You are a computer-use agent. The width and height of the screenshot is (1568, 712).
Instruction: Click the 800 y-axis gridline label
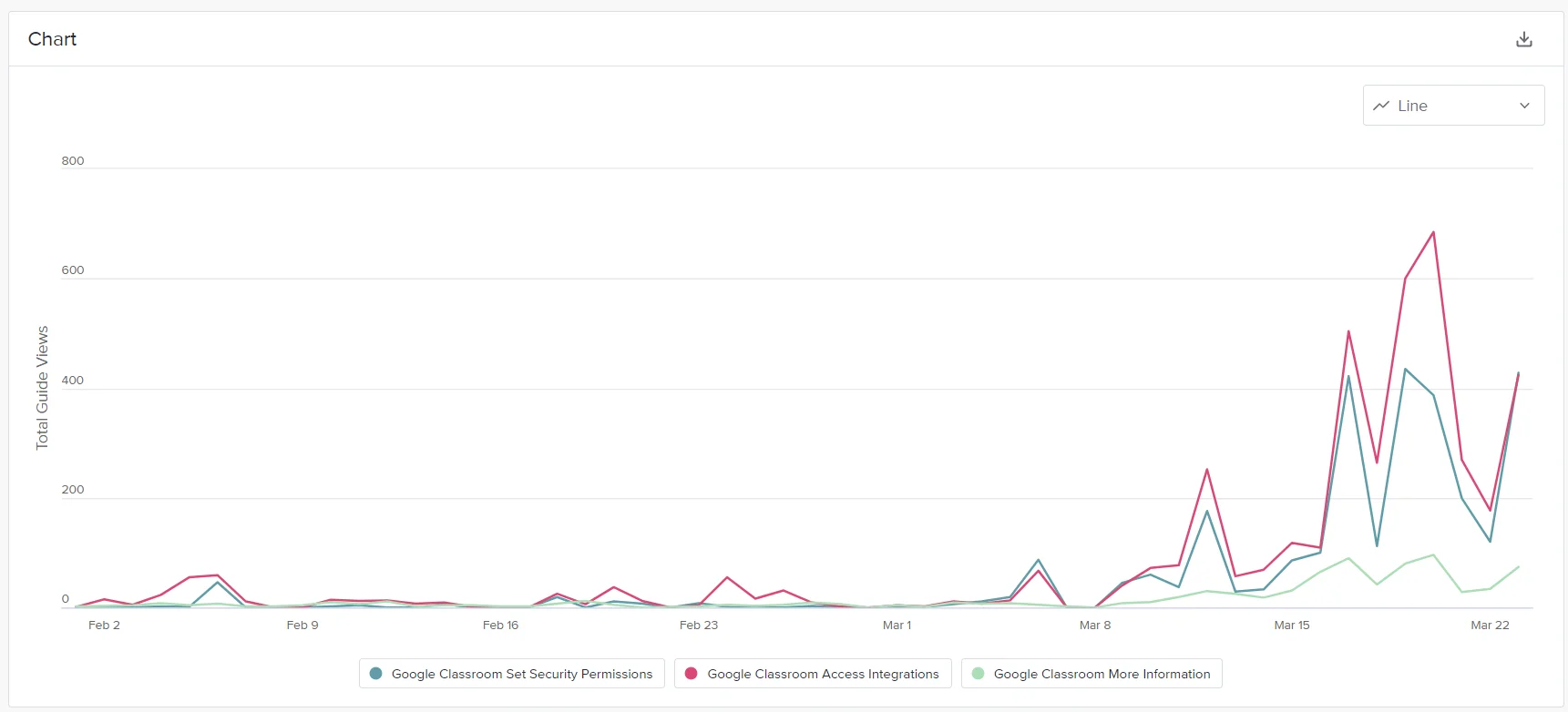pyautogui.click(x=73, y=161)
